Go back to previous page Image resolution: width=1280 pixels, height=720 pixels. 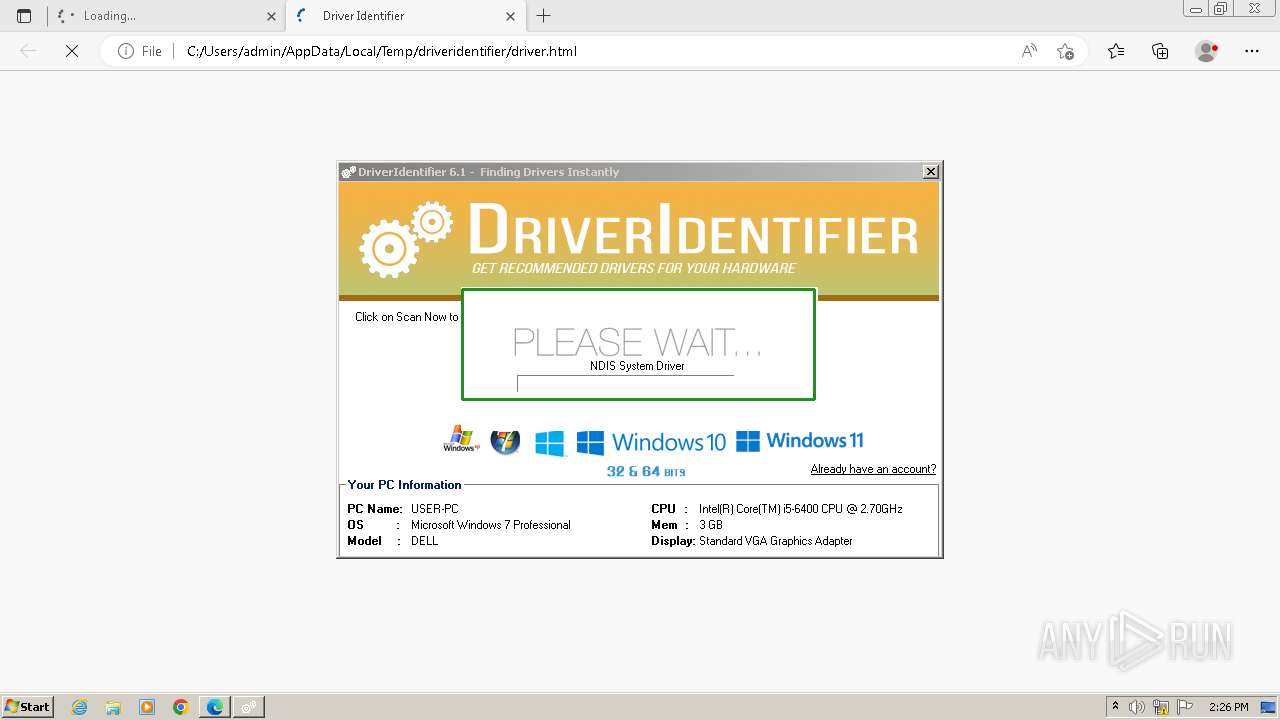pyautogui.click(x=28, y=51)
